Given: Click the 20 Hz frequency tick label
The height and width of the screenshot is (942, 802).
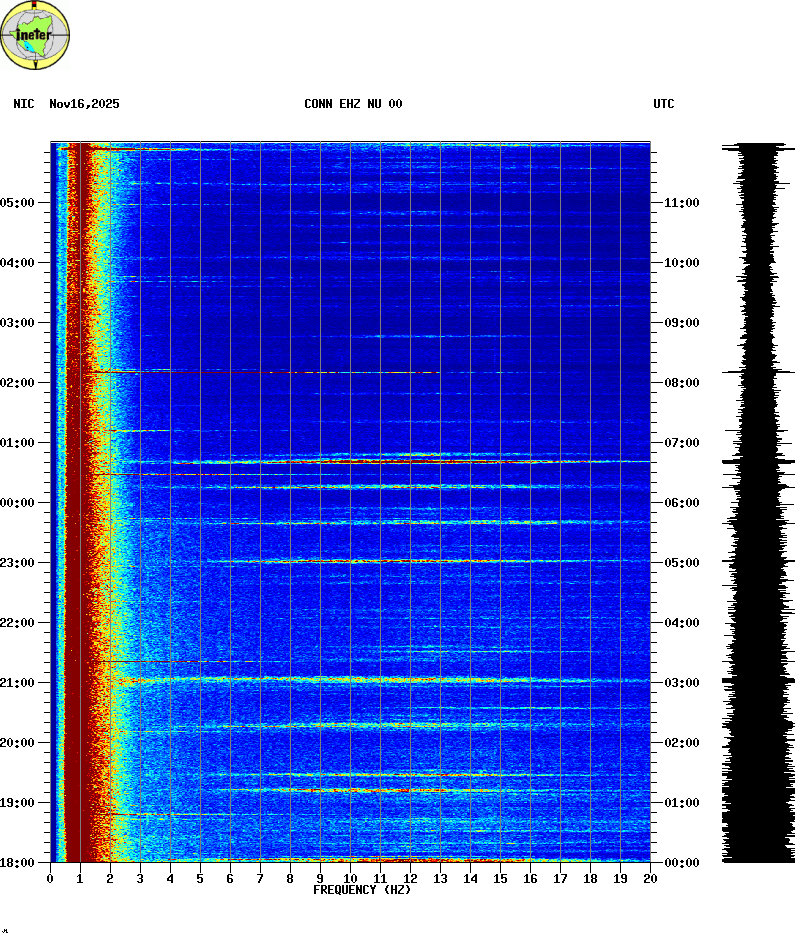Looking at the screenshot, I should 650,879.
